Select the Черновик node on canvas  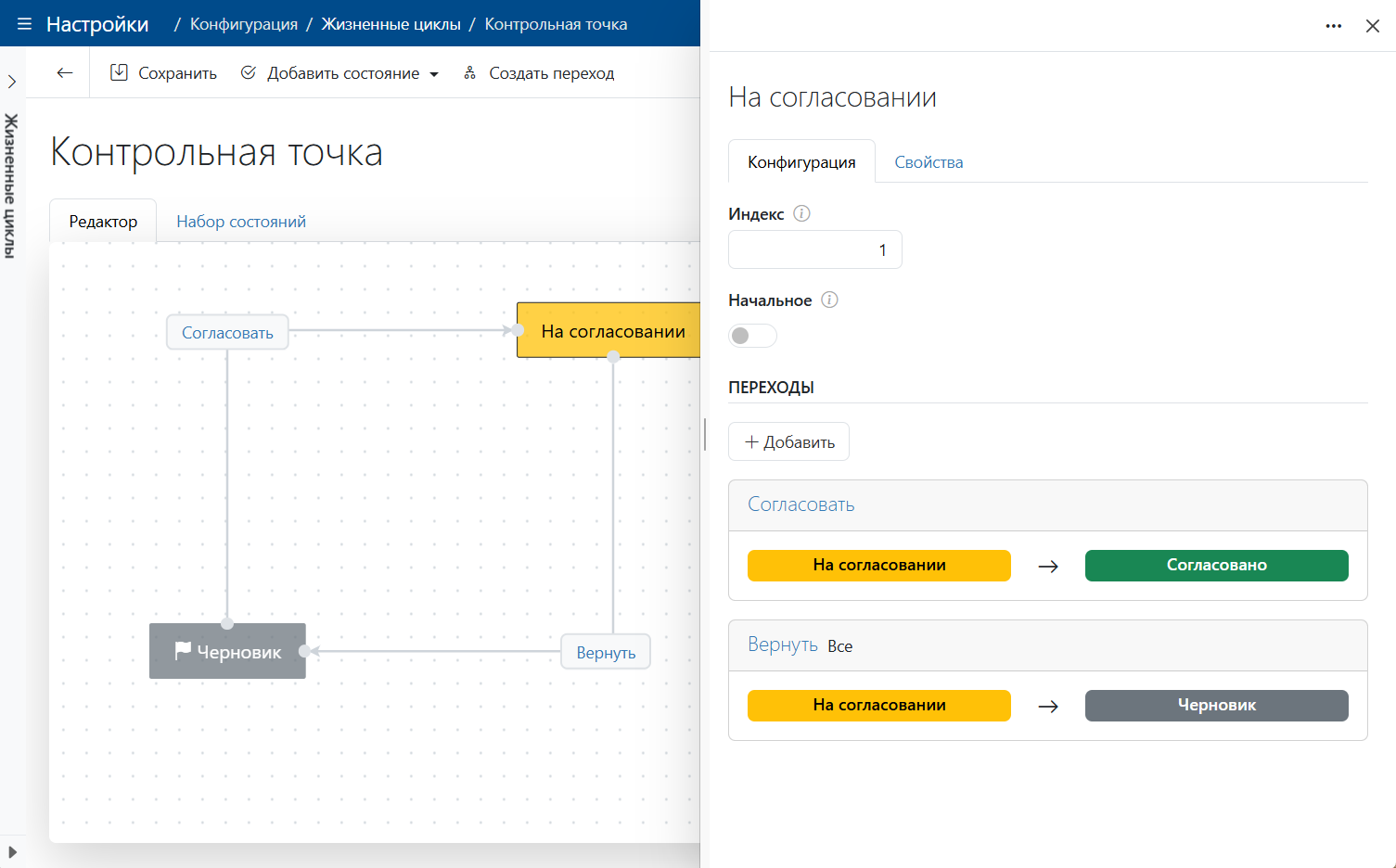[x=227, y=651]
